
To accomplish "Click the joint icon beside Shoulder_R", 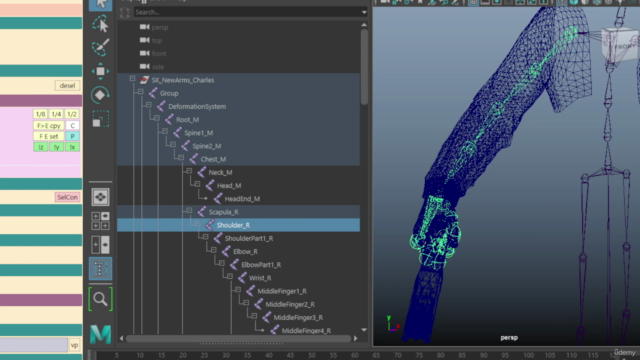I will coord(210,225).
